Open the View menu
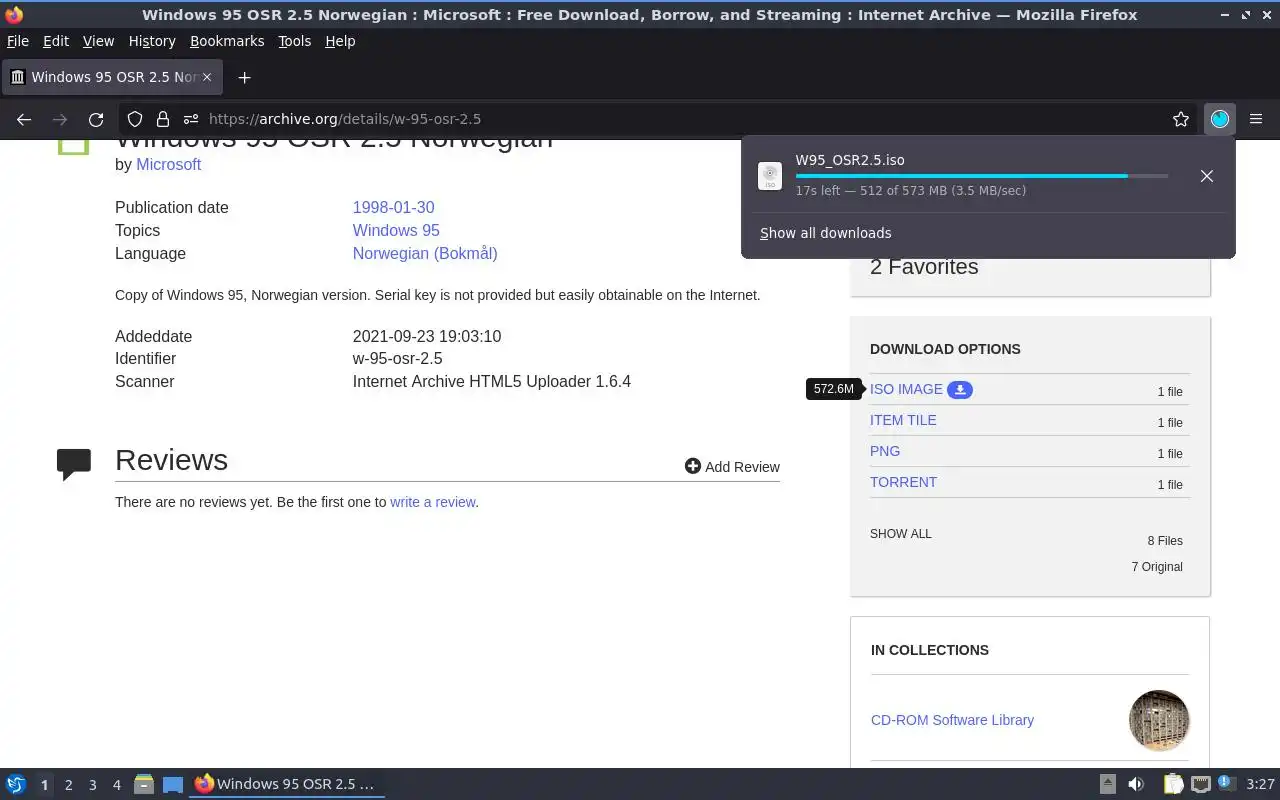Image resolution: width=1280 pixels, height=800 pixels. tap(98, 41)
